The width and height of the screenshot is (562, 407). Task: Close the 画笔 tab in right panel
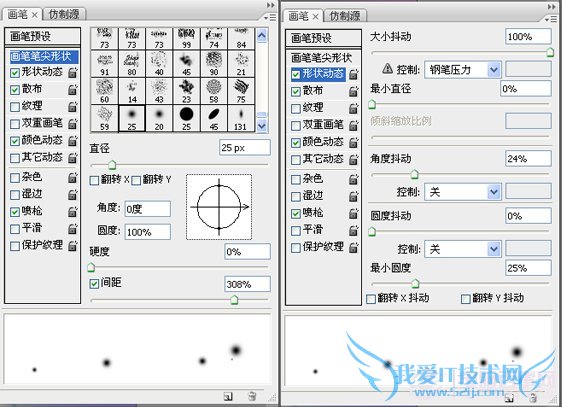(315, 16)
